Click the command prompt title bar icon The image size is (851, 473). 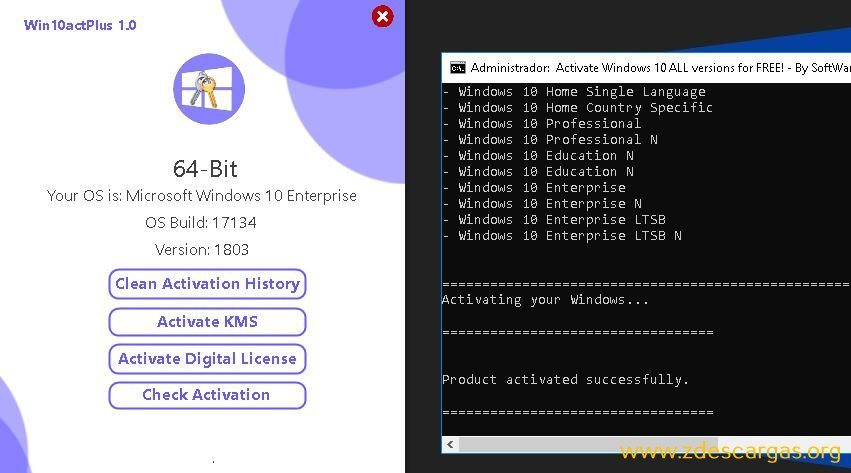458,68
